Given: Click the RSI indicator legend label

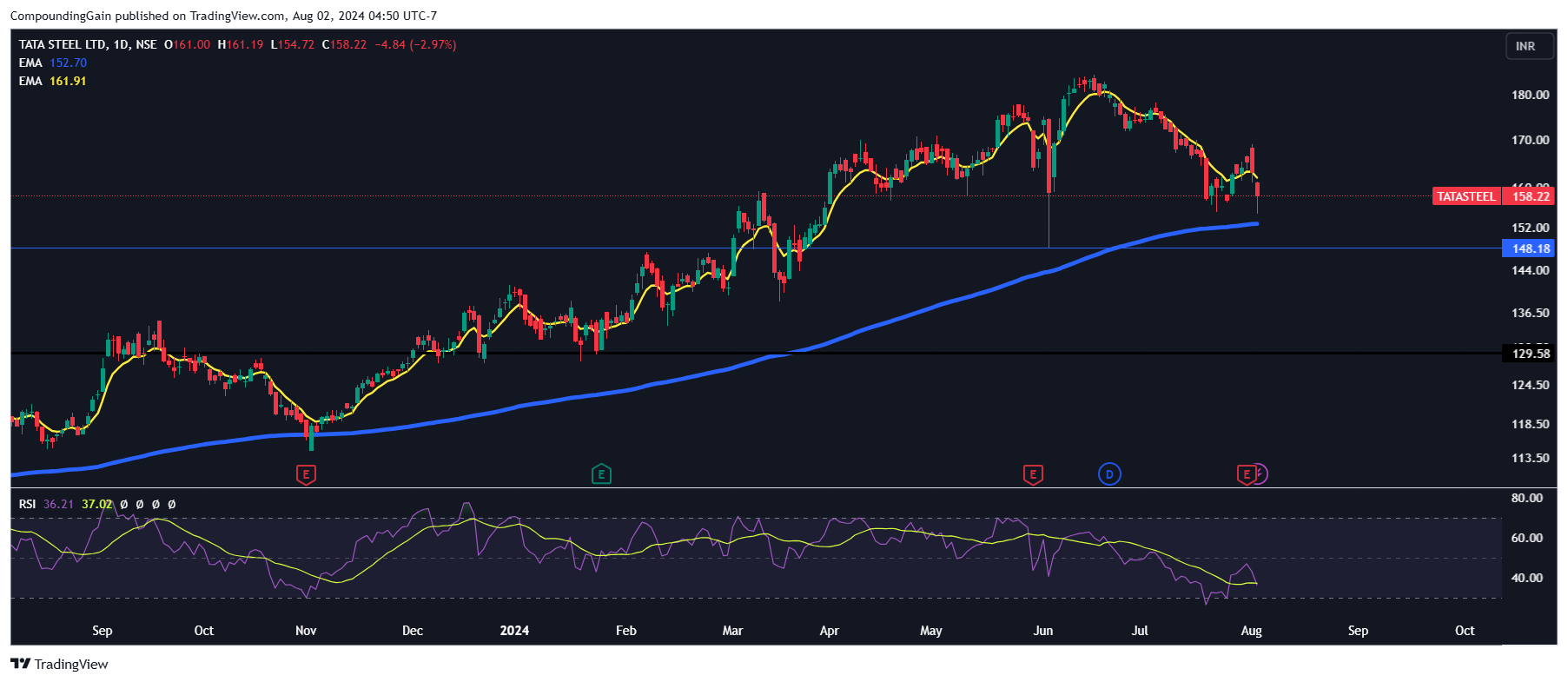Looking at the screenshot, I should click(x=28, y=504).
